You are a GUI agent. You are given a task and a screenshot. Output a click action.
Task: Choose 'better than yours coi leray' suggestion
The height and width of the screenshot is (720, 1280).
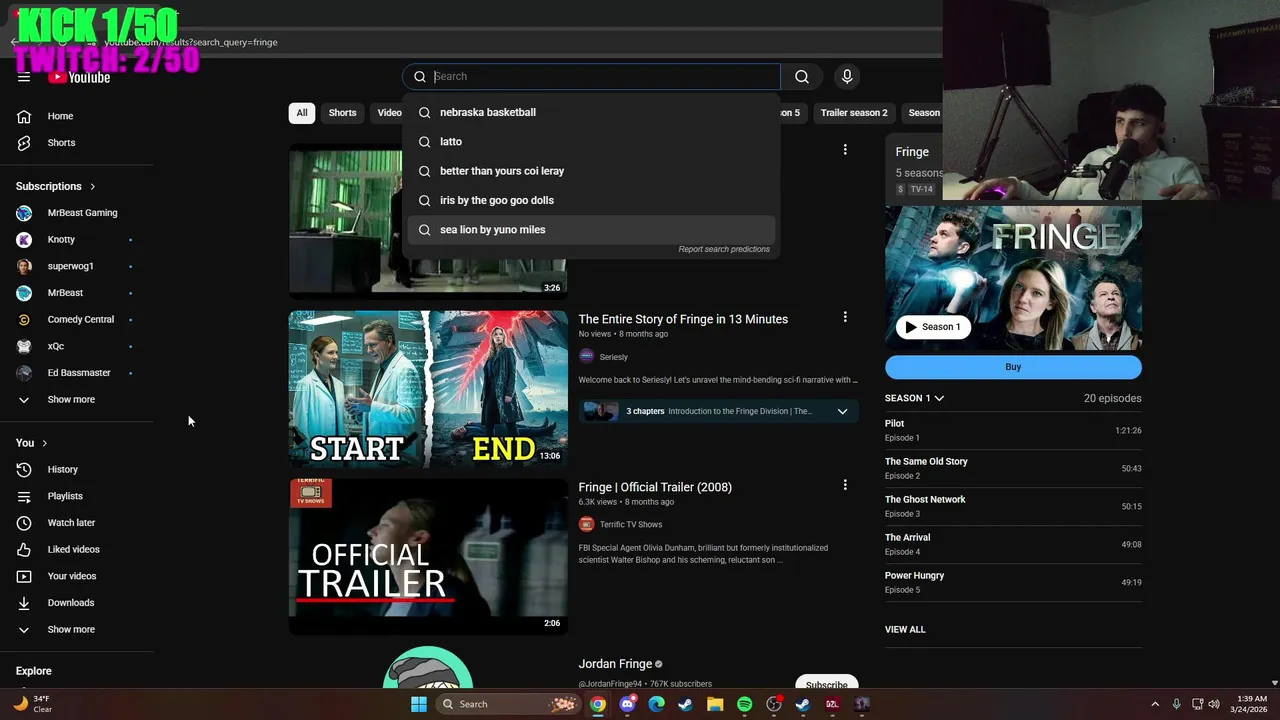(592, 171)
